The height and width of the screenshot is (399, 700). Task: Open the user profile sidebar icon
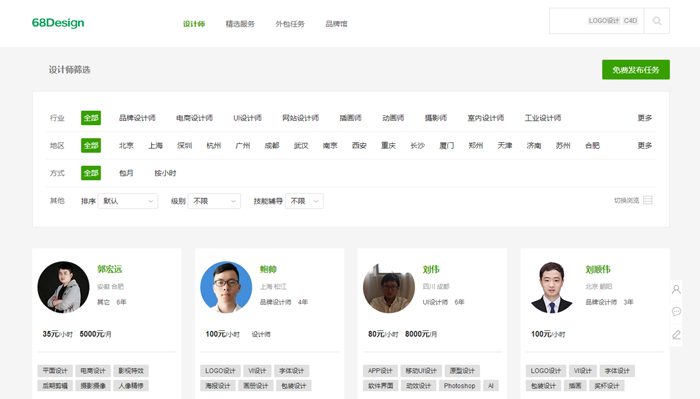676,290
